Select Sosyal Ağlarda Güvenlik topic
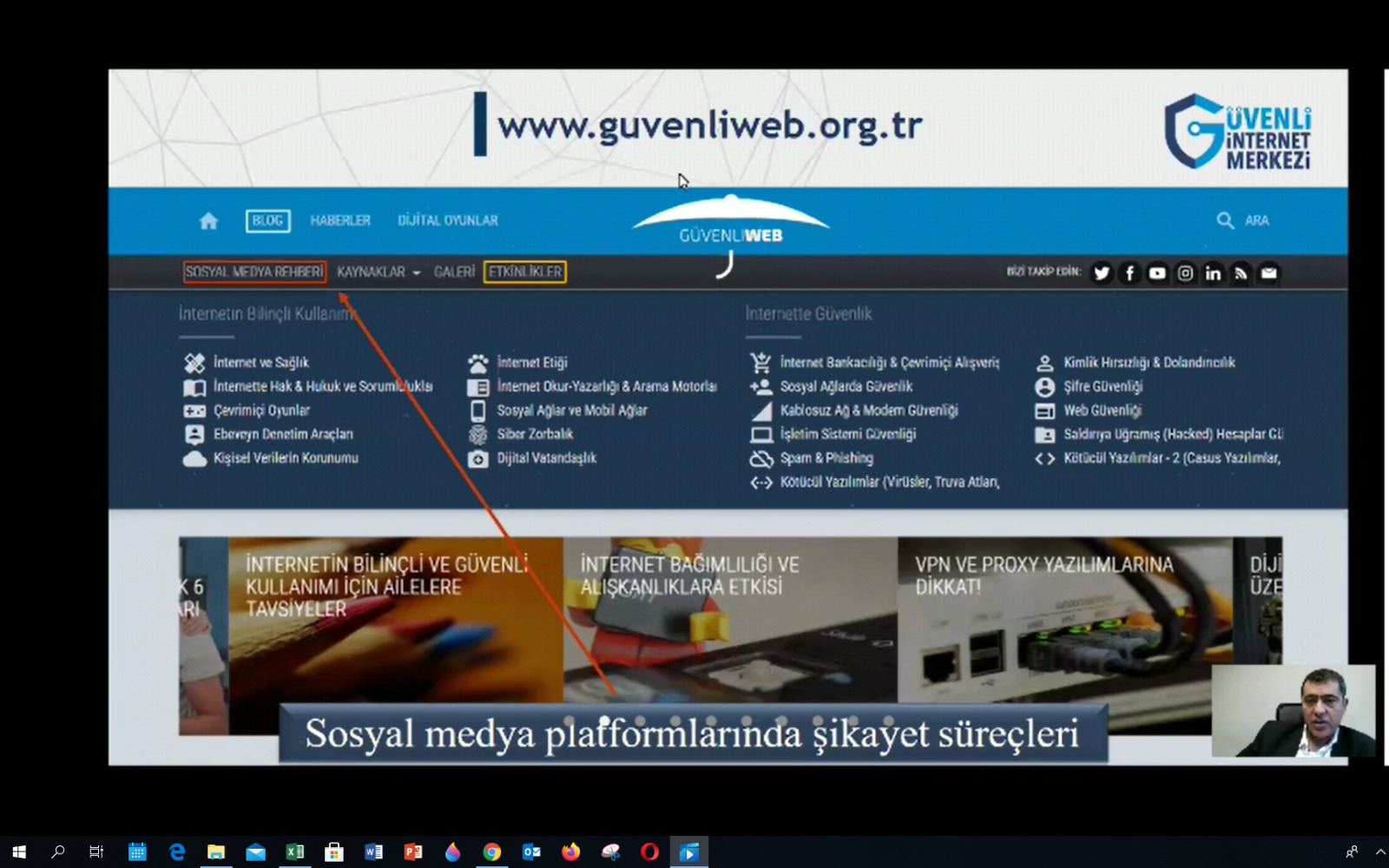 [x=846, y=386]
